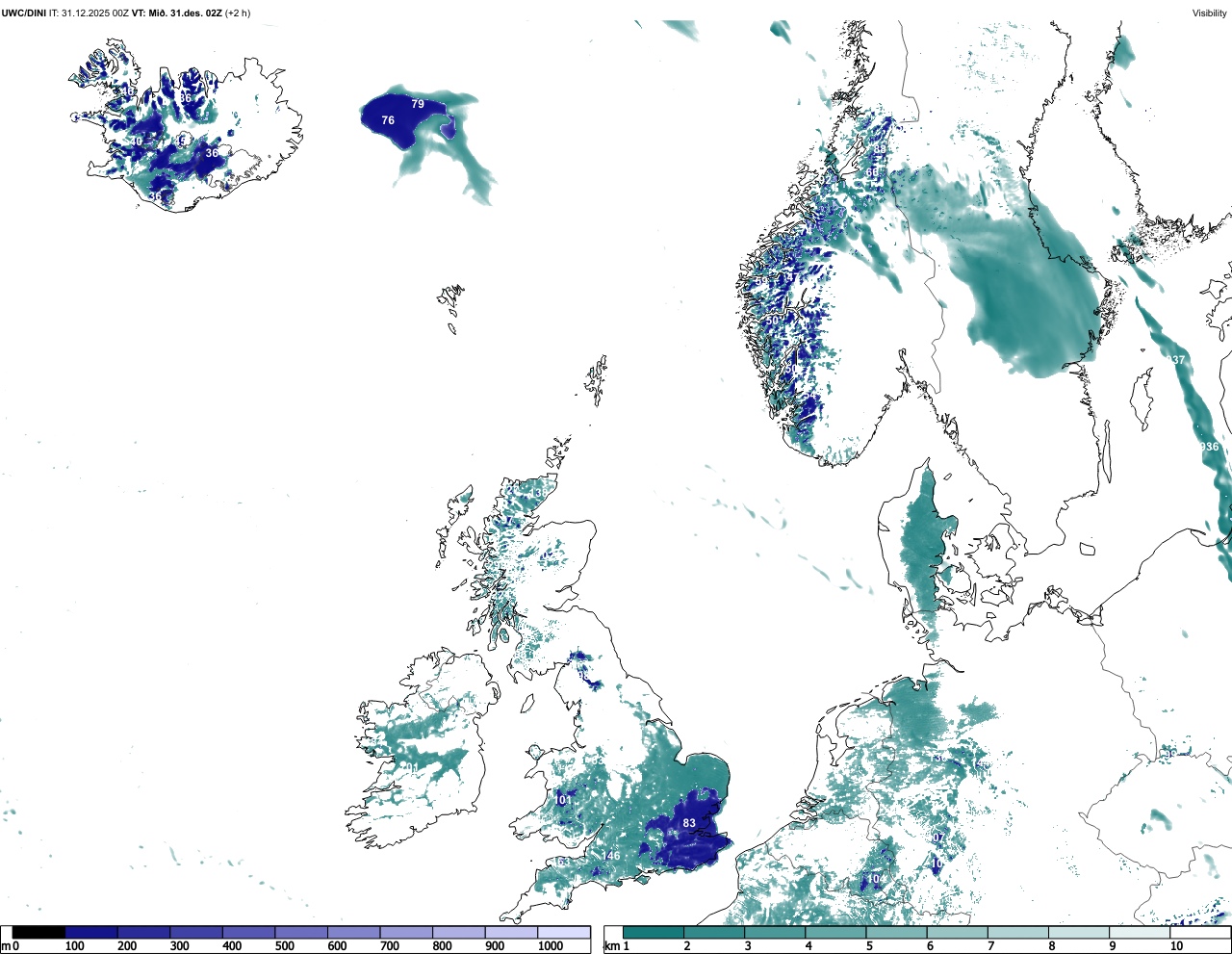Click the valid time 'Mið. 31.des. 02Z'
1232x954 pixels.
pos(187,13)
